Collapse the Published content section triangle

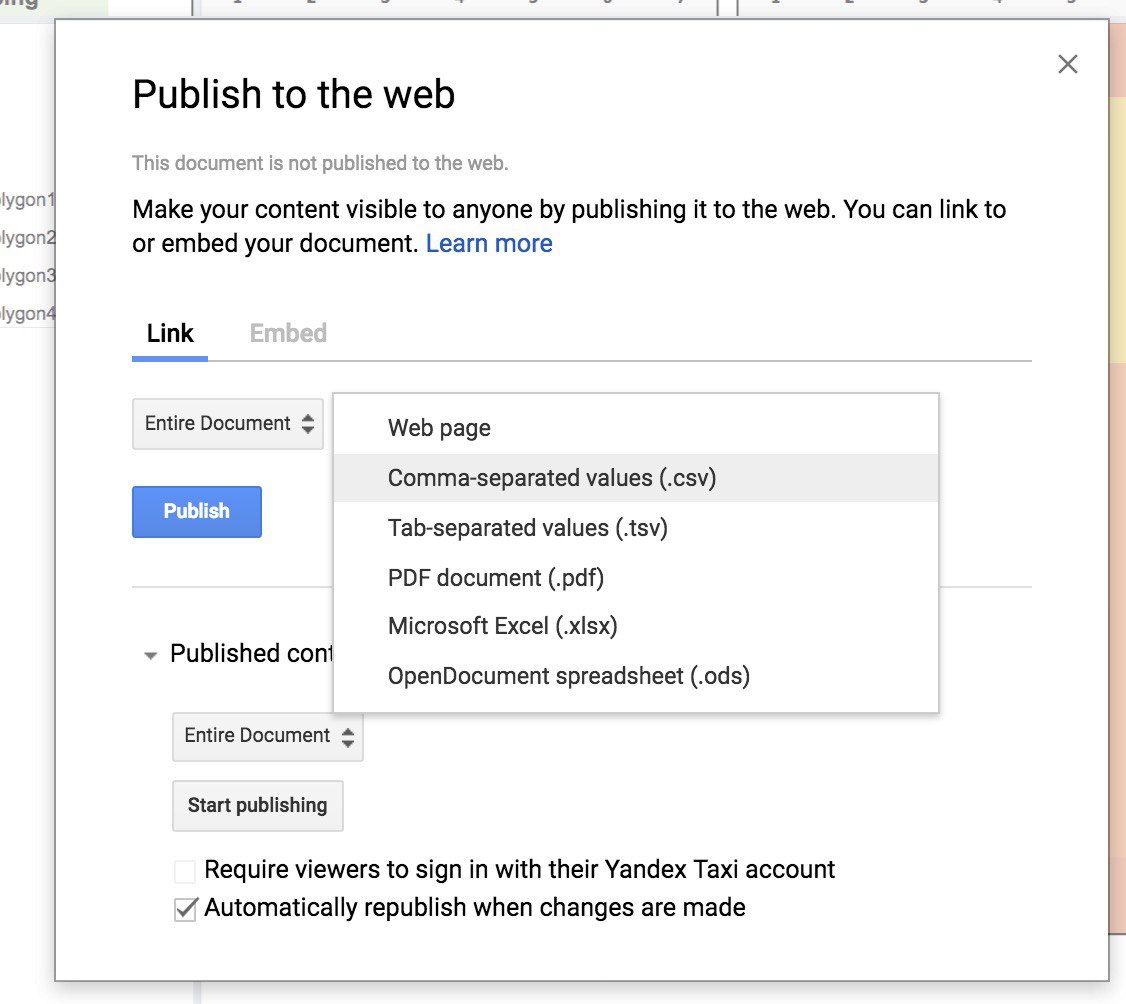point(151,655)
